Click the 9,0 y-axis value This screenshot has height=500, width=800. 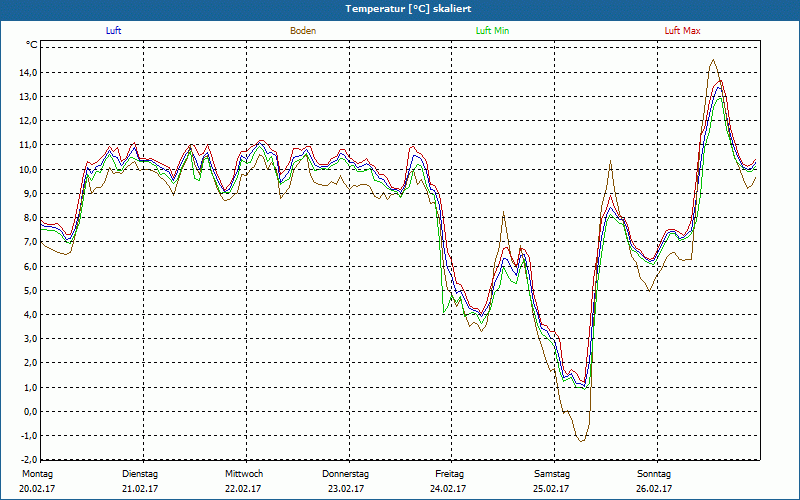(31, 193)
